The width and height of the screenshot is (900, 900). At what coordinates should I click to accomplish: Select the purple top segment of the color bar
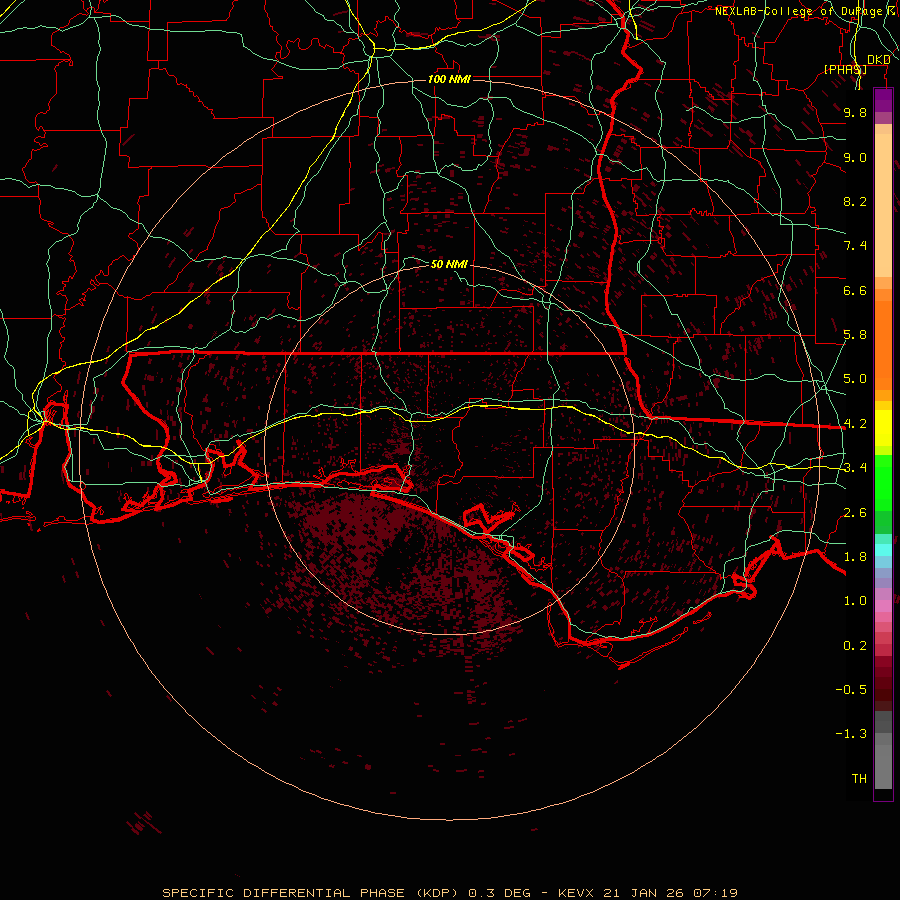(883, 100)
